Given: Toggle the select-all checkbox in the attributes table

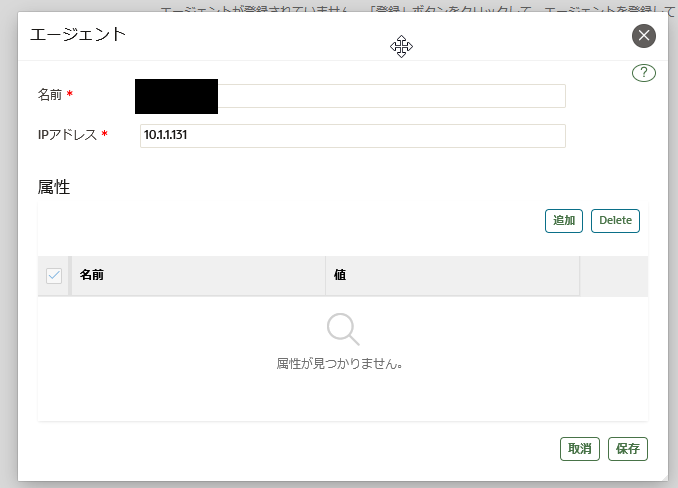Looking at the screenshot, I should click(x=54, y=275).
